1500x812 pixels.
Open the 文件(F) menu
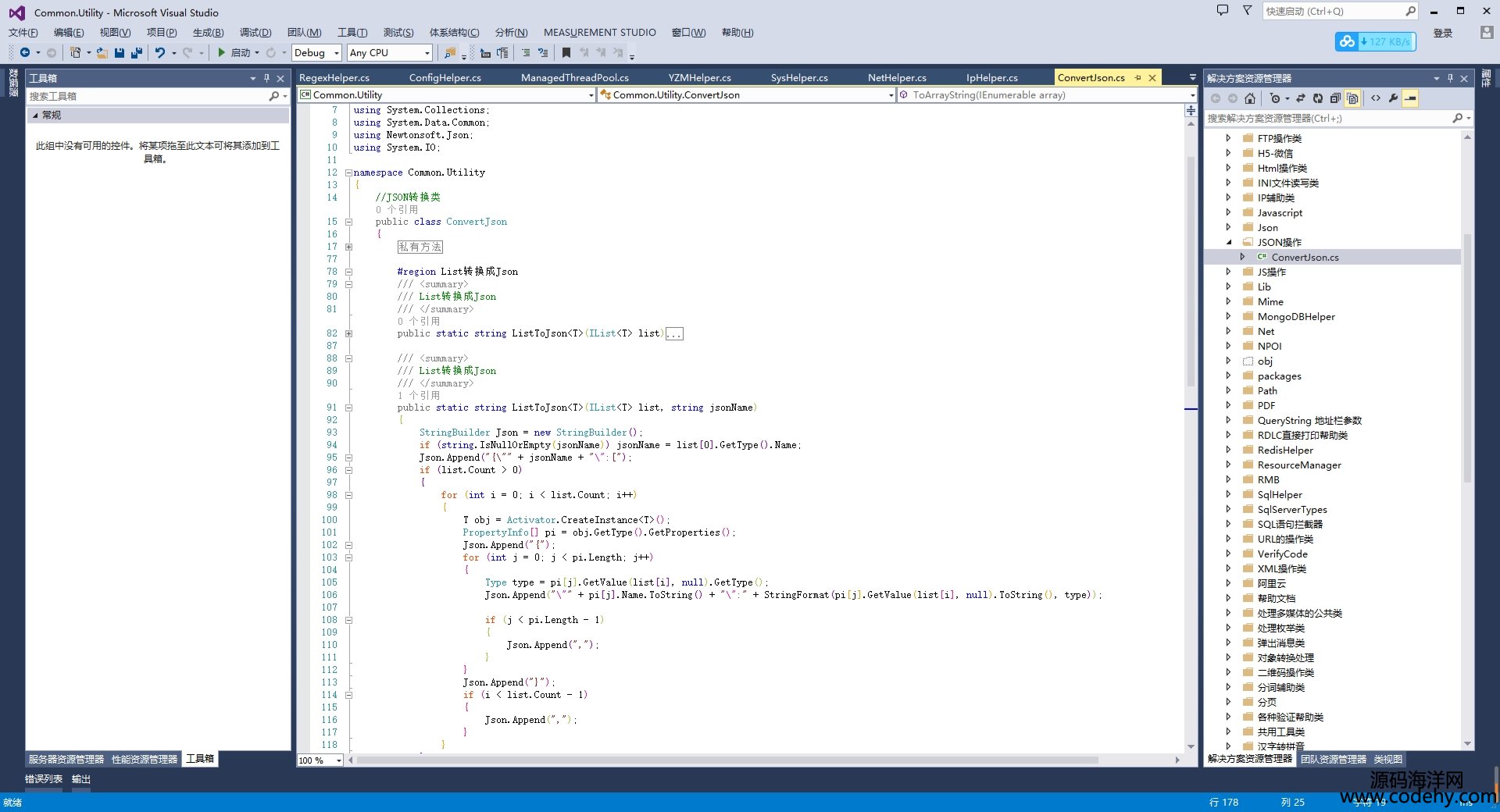pos(23,33)
